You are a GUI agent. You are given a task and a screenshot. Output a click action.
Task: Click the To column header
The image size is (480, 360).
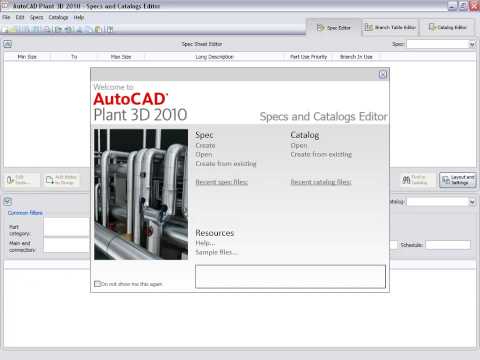[x=74, y=57]
